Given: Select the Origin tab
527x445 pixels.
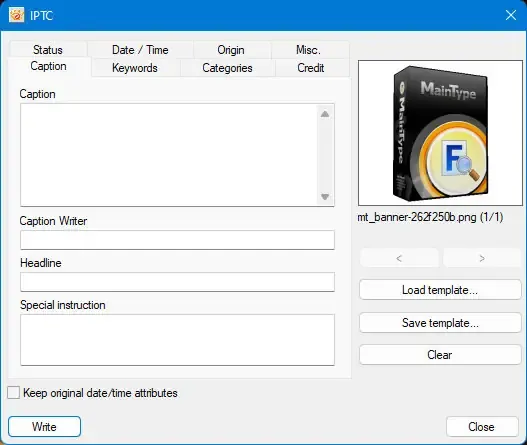Looking at the screenshot, I should pos(231,50).
